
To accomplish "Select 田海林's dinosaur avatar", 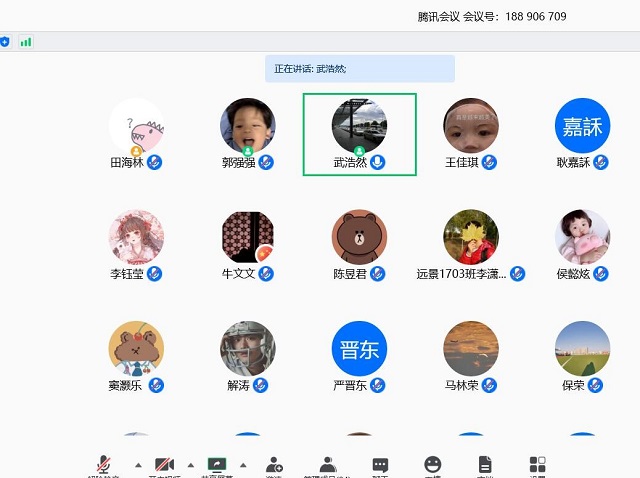I will coord(136,126).
